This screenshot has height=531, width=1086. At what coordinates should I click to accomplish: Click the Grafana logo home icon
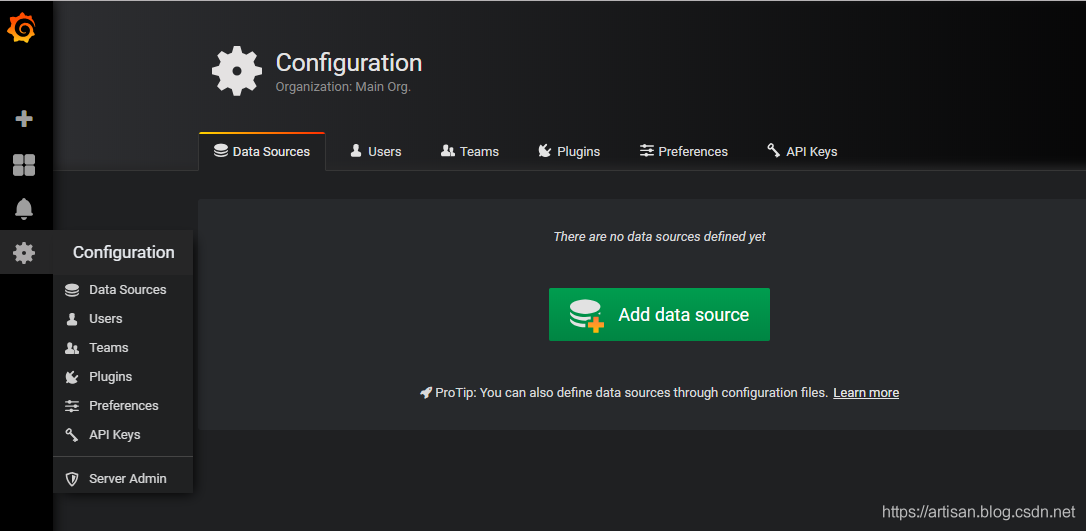click(x=22, y=30)
